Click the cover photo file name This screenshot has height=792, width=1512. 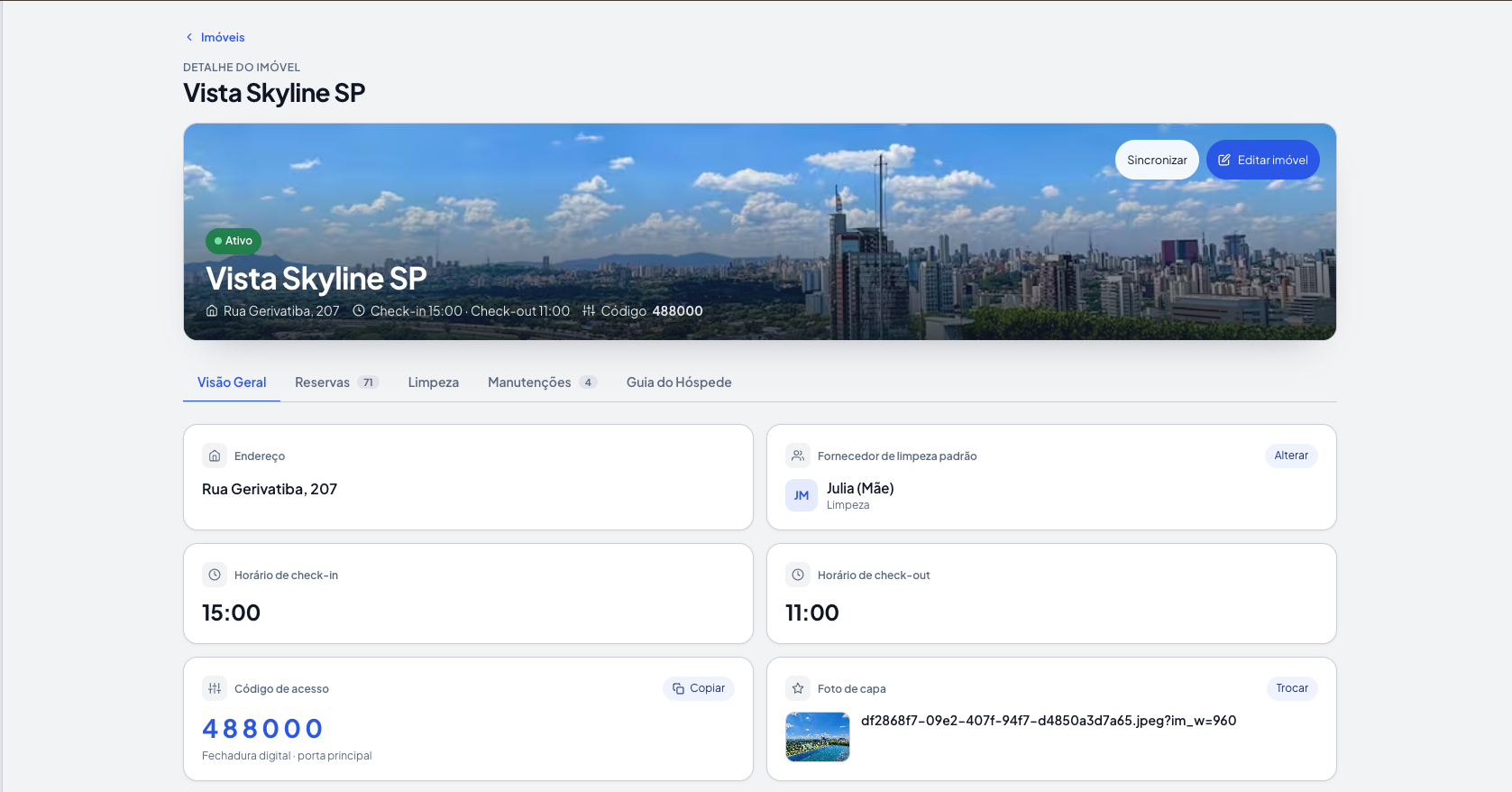[1049, 721]
